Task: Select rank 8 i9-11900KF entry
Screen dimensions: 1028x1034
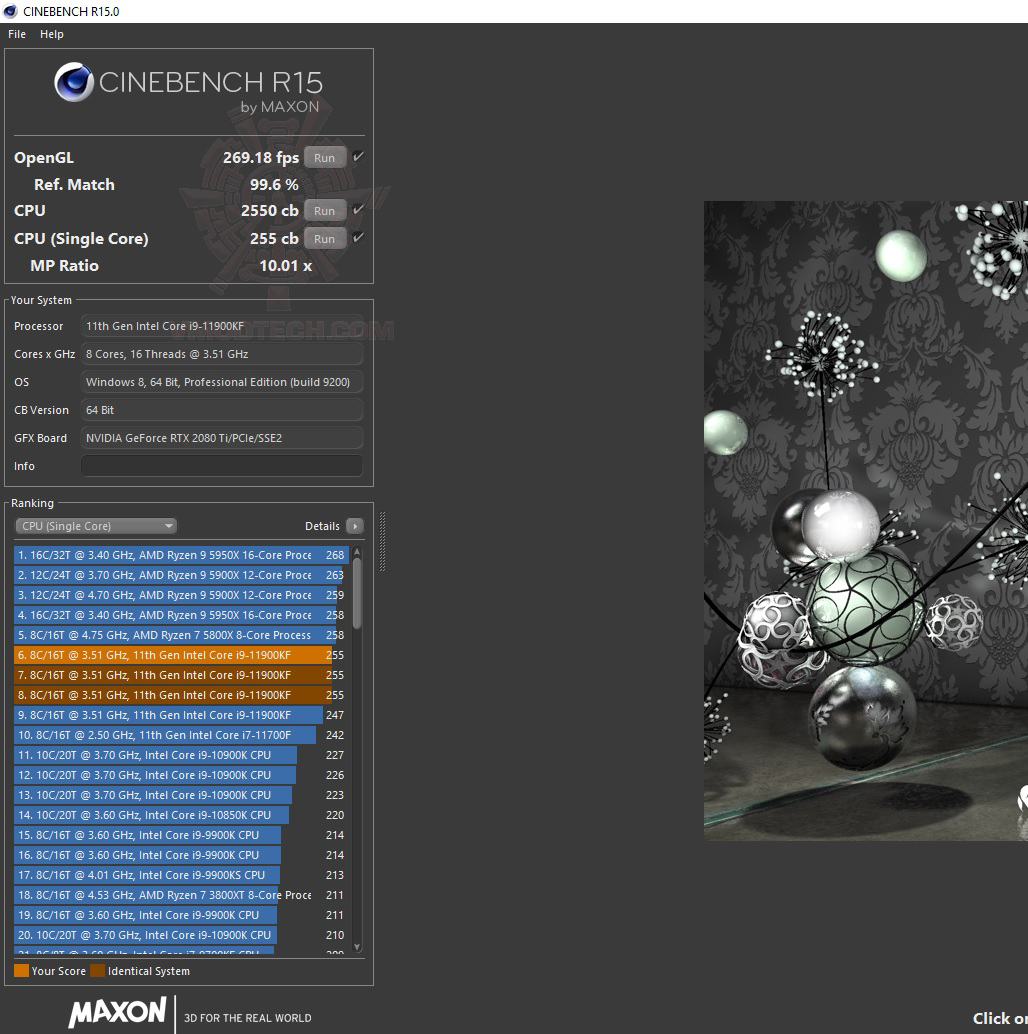Action: pos(181,695)
